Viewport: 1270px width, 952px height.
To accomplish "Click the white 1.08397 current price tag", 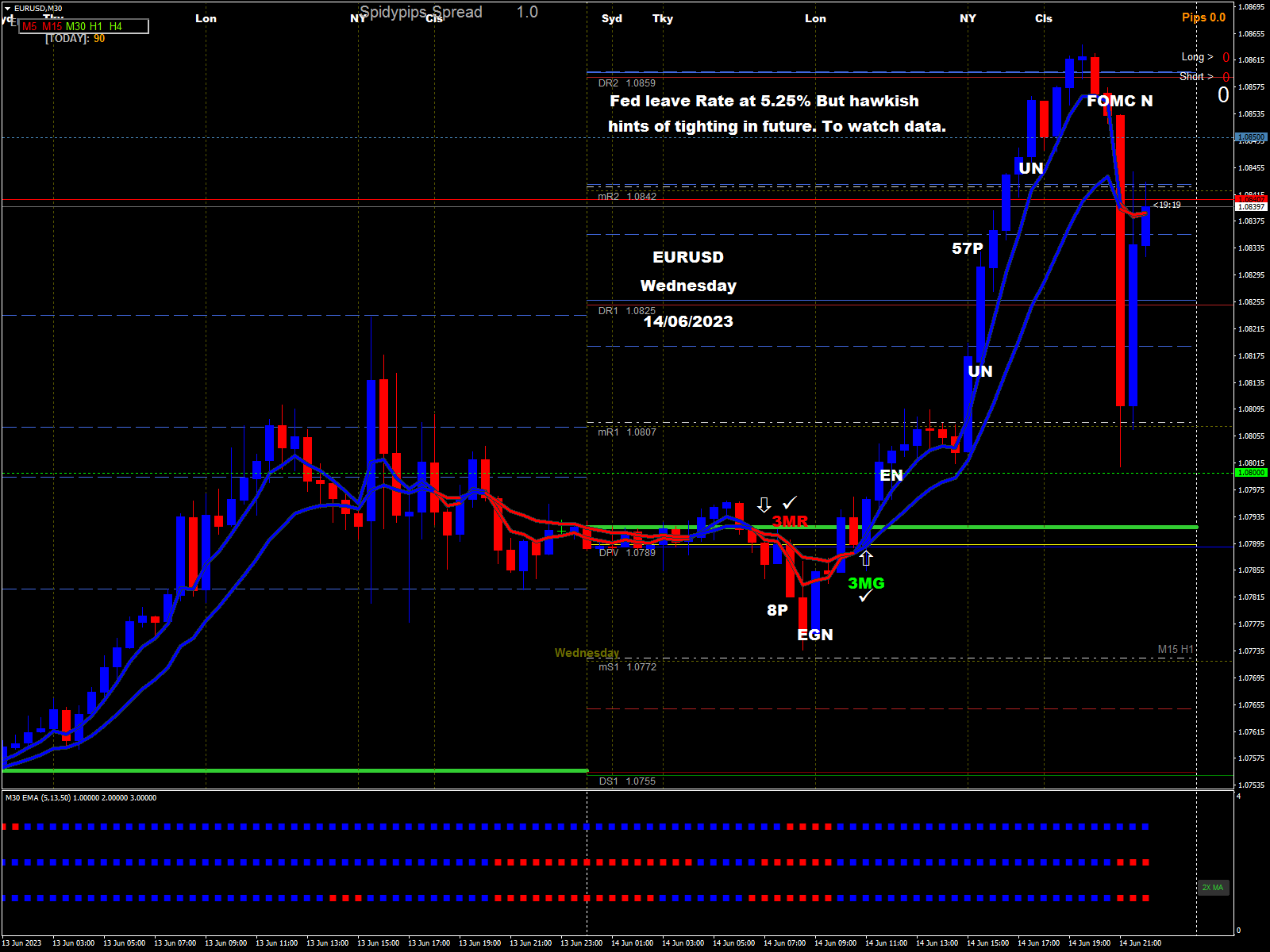I will click(x=1251, y=206).
